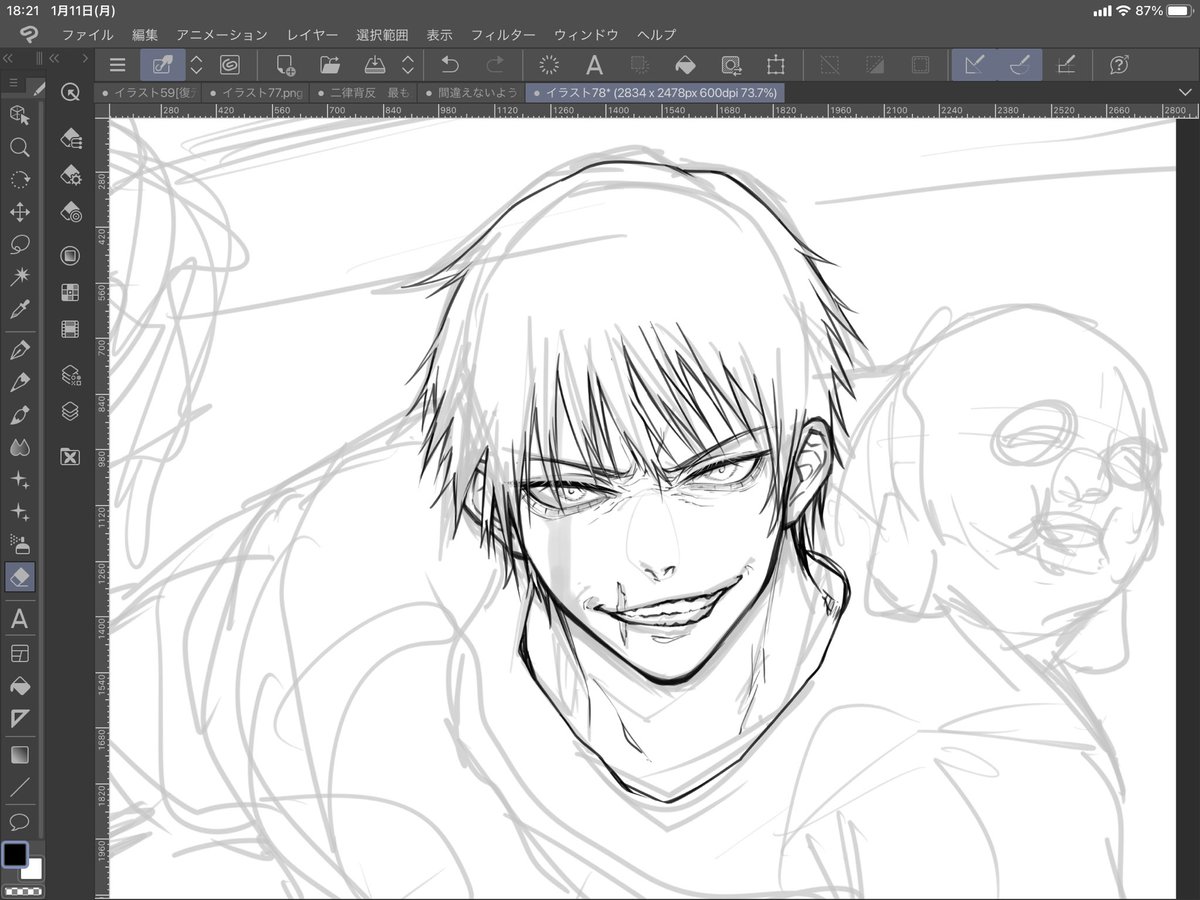This screenshot has height=900, width=1200.
Task: Open the hamburger menu button
Action: (x=117, y=66)
